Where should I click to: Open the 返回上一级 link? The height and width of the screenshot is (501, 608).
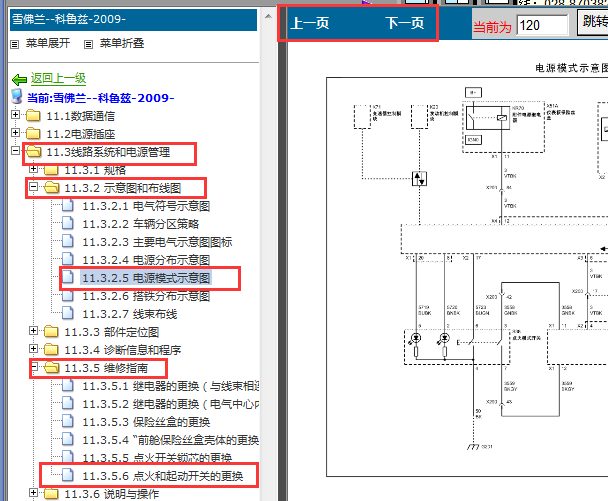point(59,78)
